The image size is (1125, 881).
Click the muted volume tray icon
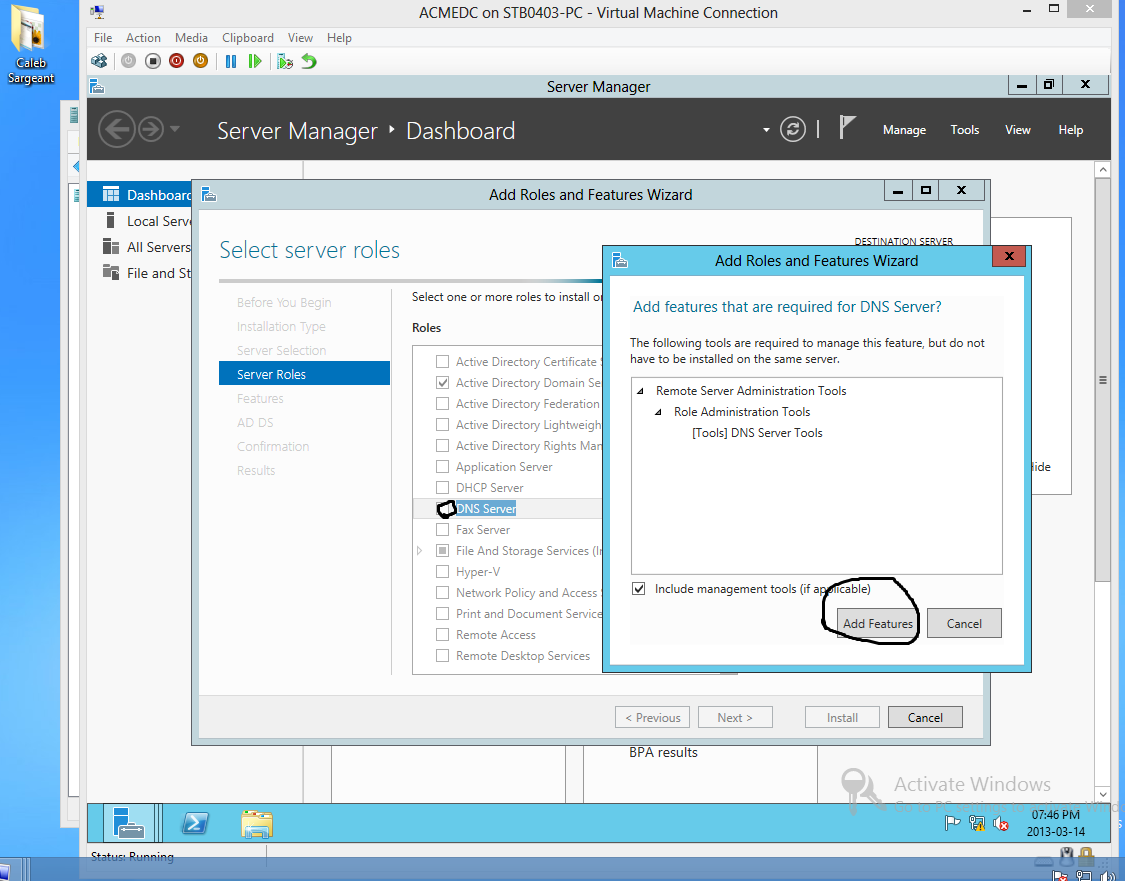click(1001, 824)
